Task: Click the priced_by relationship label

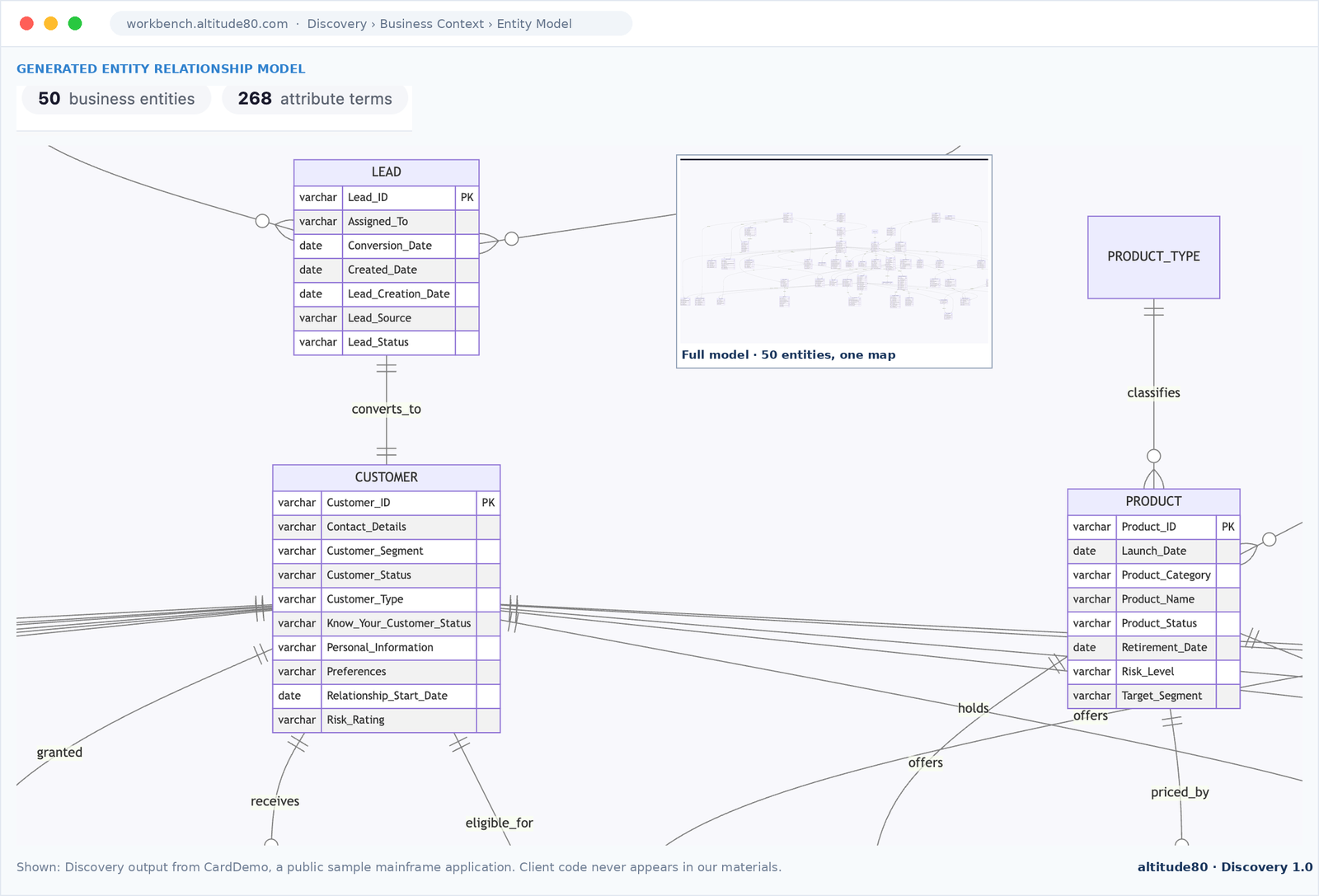Action: coord(1180,792)
